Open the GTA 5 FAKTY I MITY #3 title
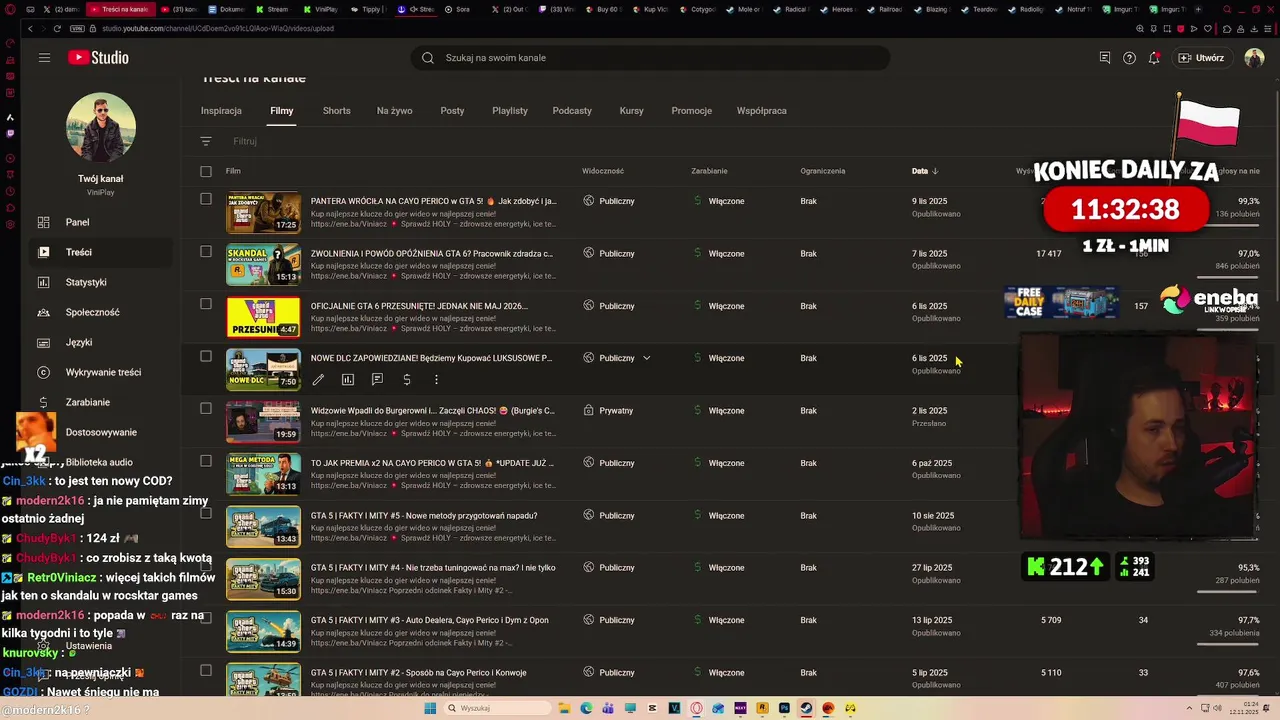The width and height of the screenshot is (1280, 720). [429, 620]
